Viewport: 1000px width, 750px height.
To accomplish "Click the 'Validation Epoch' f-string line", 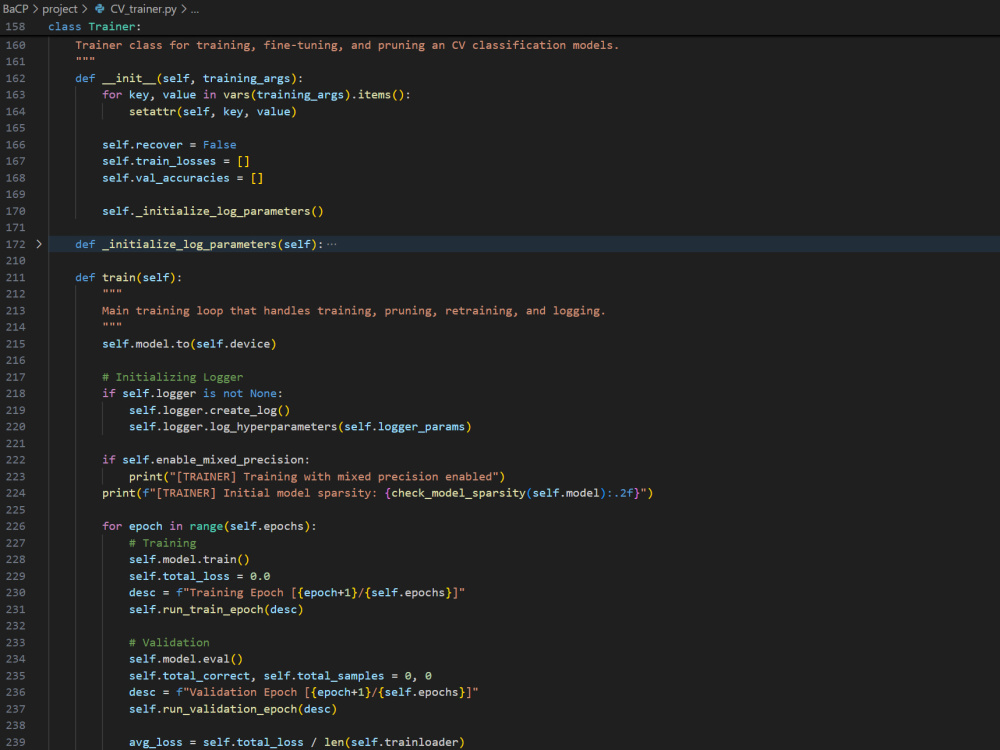I will tap(304, 692).
